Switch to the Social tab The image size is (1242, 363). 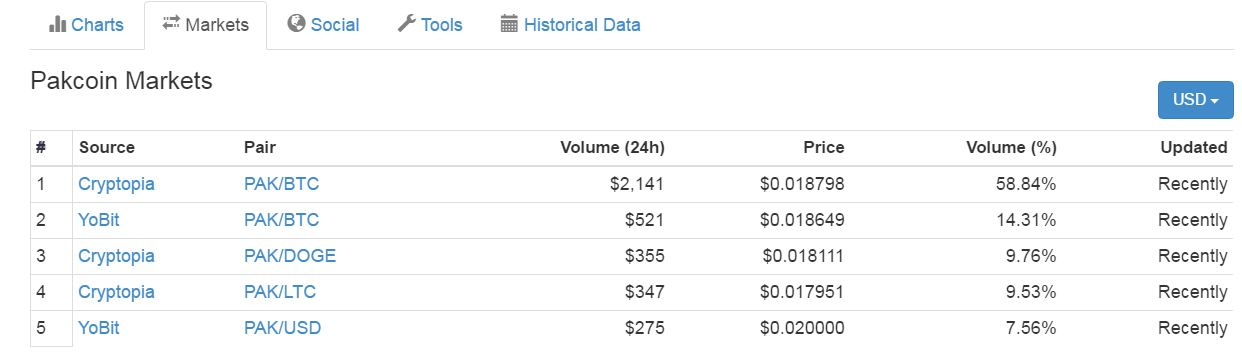[323, 25]
